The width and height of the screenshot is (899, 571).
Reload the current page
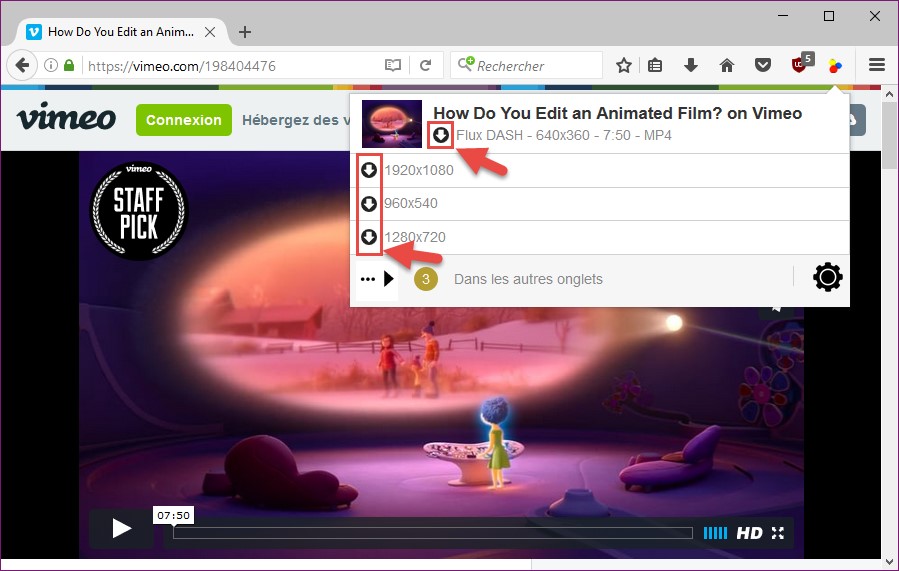coord(425,65)
